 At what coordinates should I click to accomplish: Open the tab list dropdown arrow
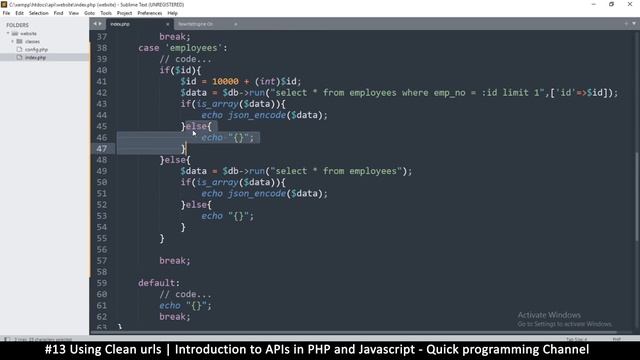(x=634, y=24)
